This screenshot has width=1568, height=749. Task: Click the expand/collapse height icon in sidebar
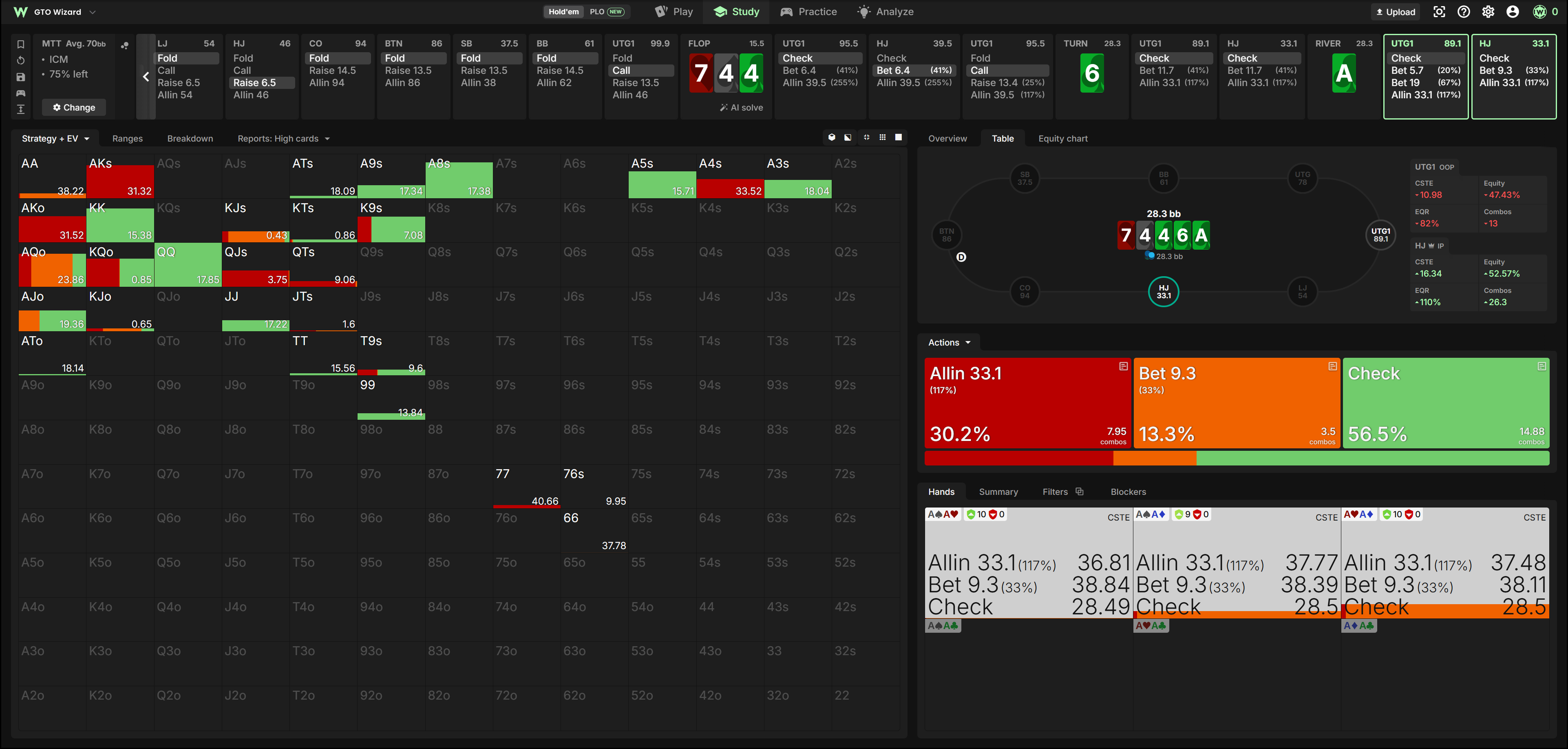[x=21, y=109]
